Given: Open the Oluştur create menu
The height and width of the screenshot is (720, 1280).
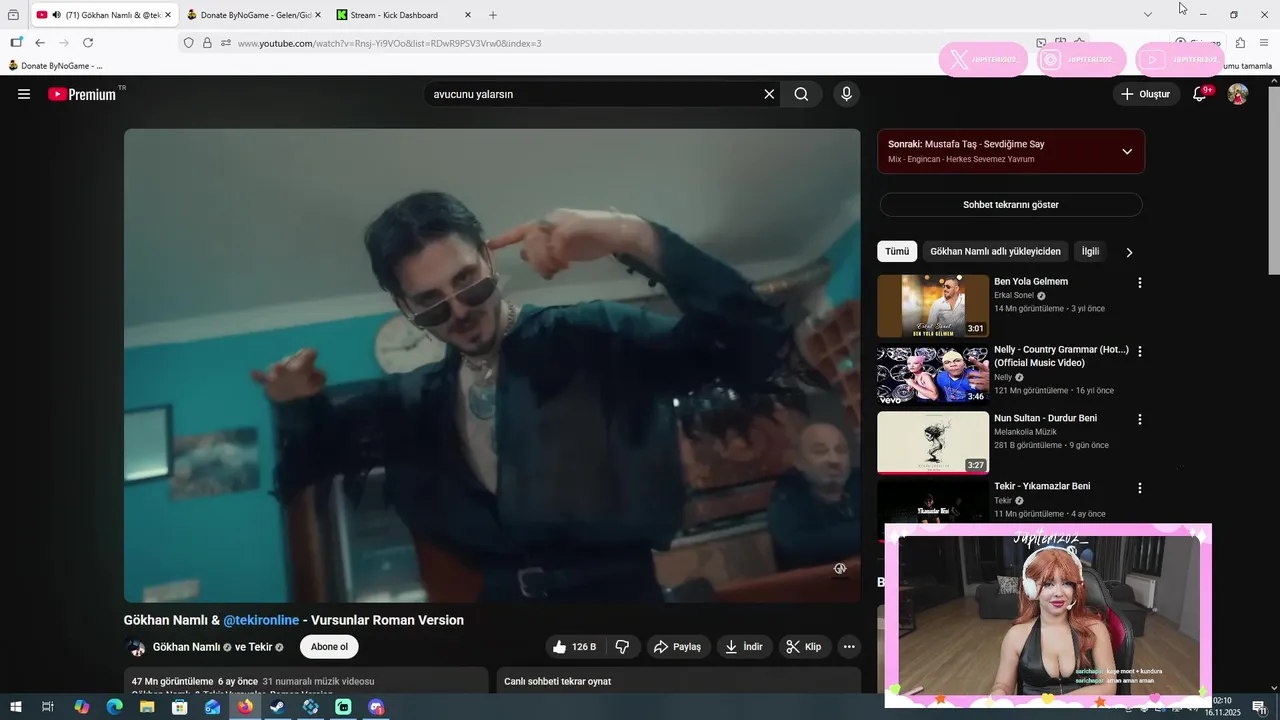Looking at the screenshot, I should 1145,94.
